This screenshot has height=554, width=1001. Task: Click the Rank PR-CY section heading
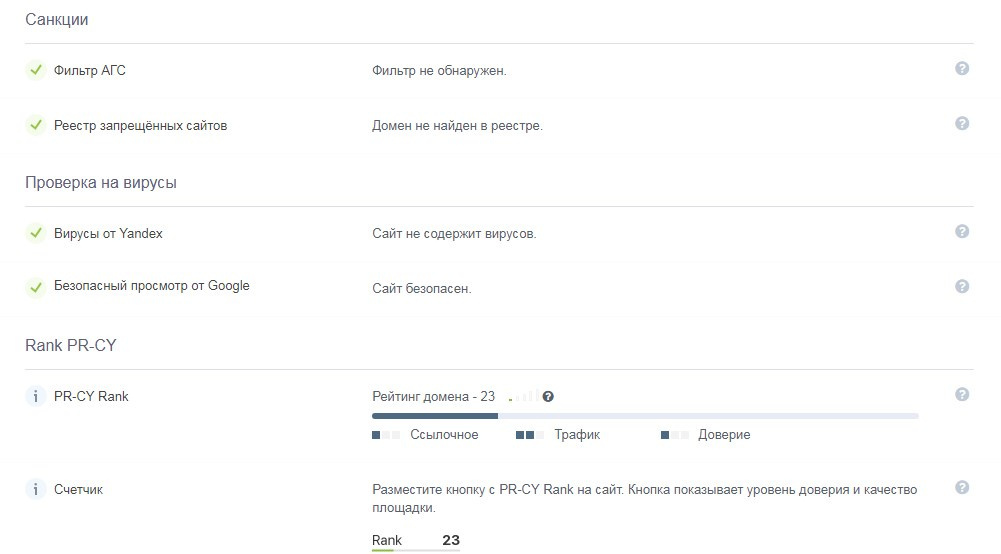71,346
